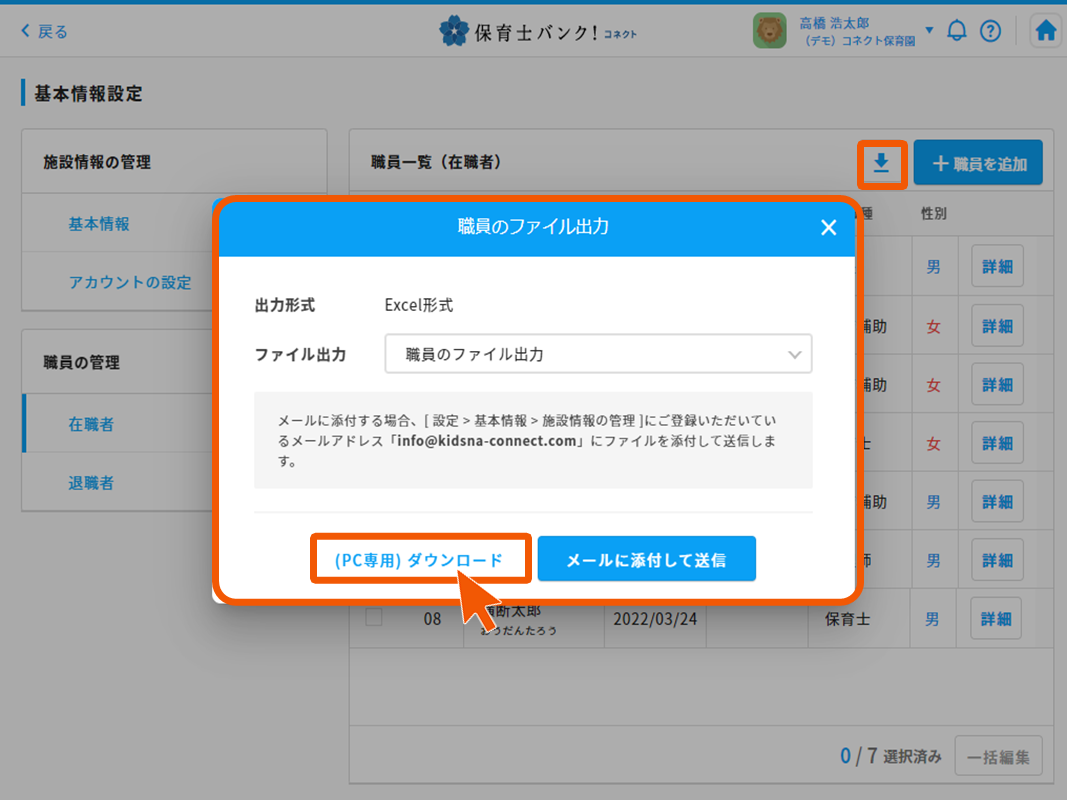This screenshot has height=800, width=1067.
Task: Open the user account dropdown arrow
Action: [929, 30]
